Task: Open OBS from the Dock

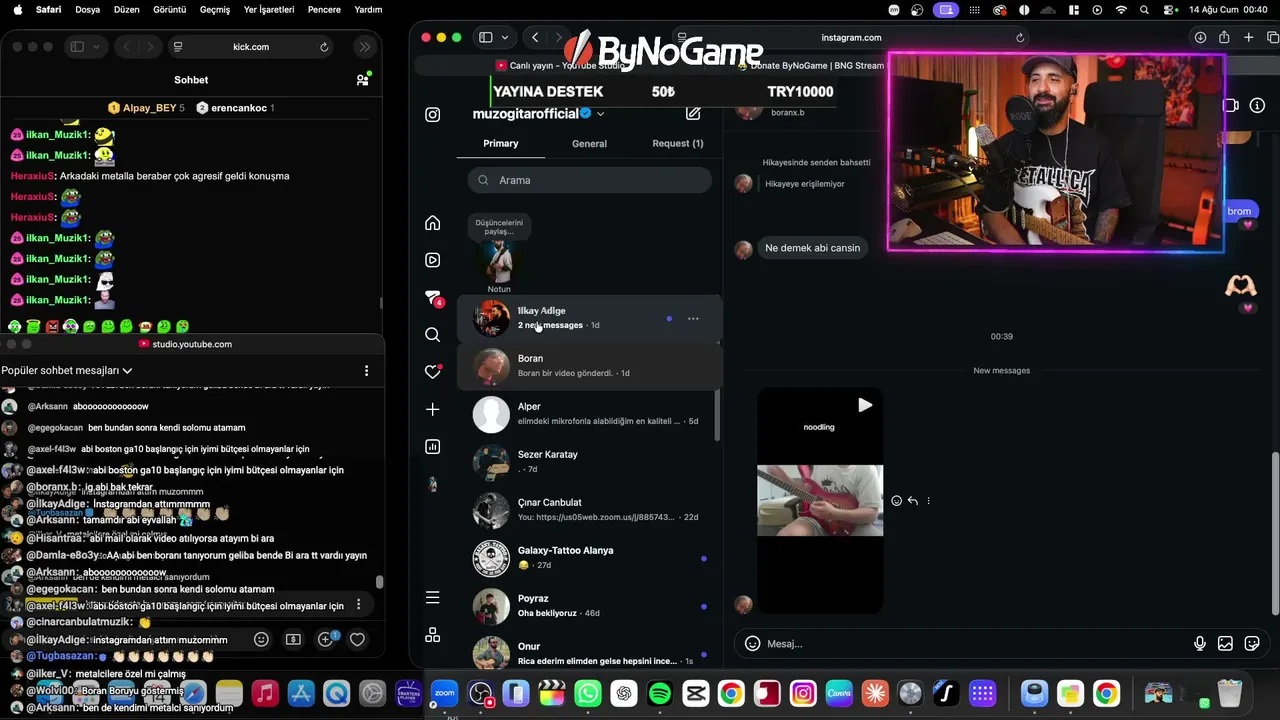Action: tap(481, 693)
